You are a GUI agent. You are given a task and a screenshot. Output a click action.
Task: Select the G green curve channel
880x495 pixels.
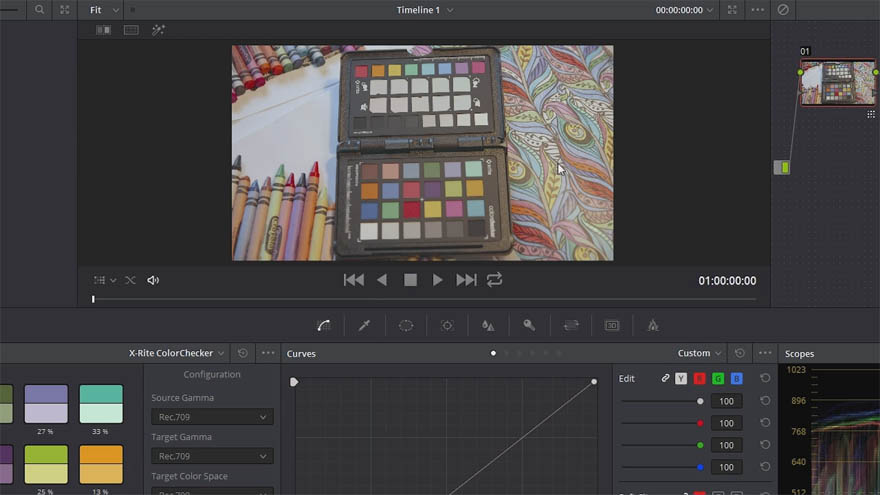718,379
